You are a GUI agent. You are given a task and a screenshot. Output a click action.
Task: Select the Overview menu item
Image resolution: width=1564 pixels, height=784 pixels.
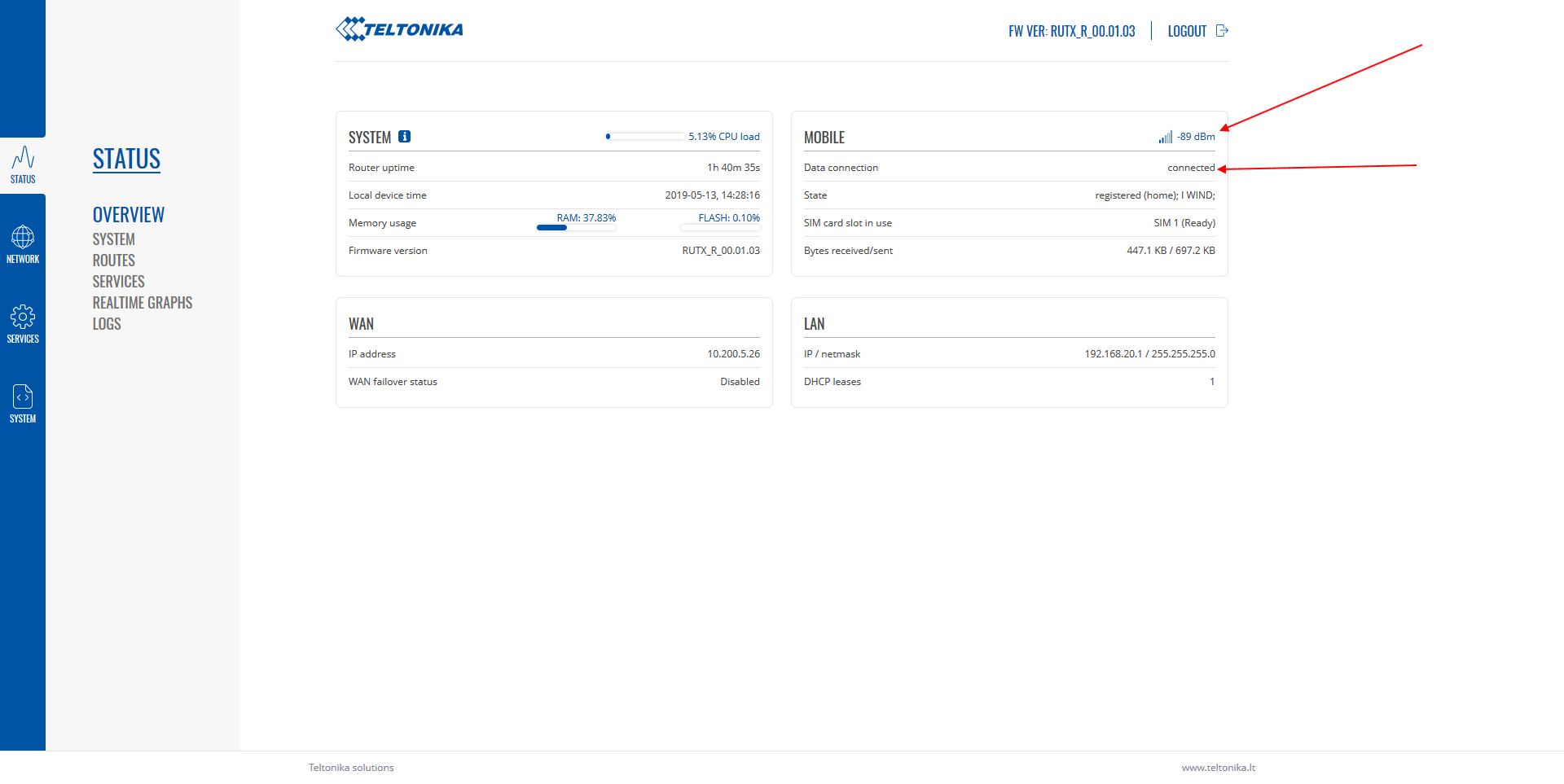point(129,215)
